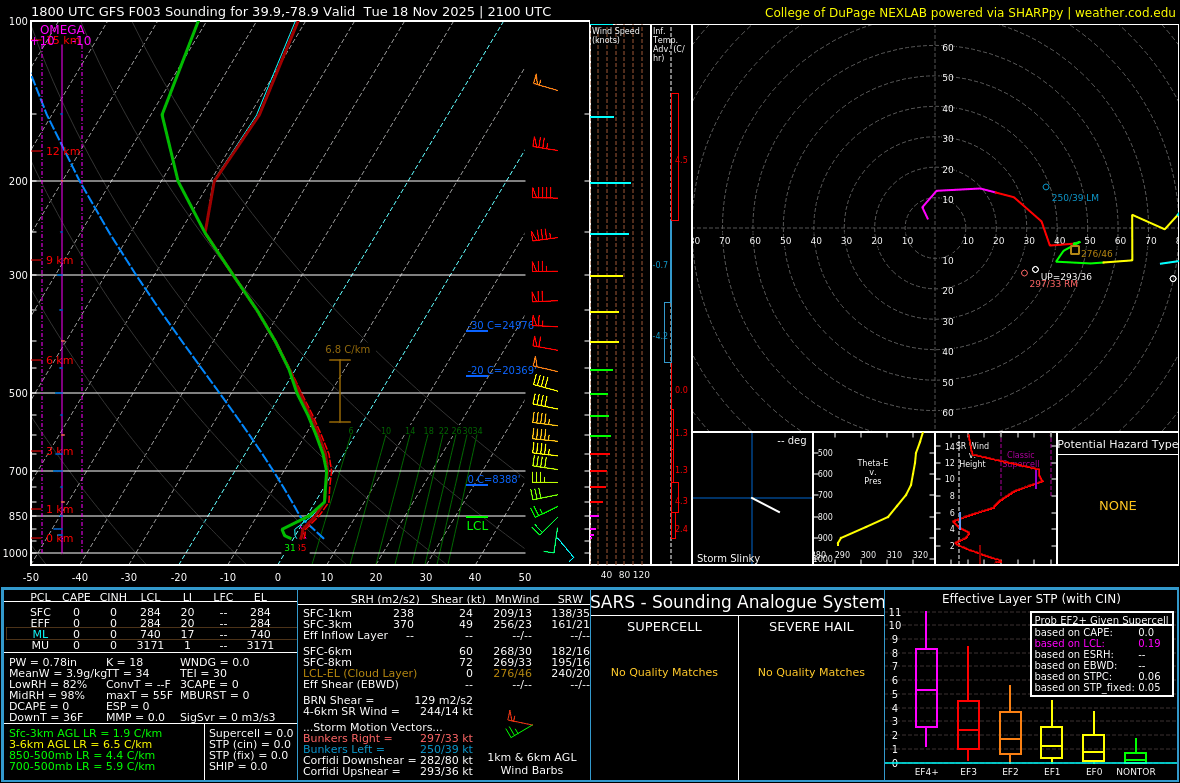This screenshot has height=783, width=1180.
Task: Click the magenta 'OMEGA' label
Action: [x=62, y=30]
